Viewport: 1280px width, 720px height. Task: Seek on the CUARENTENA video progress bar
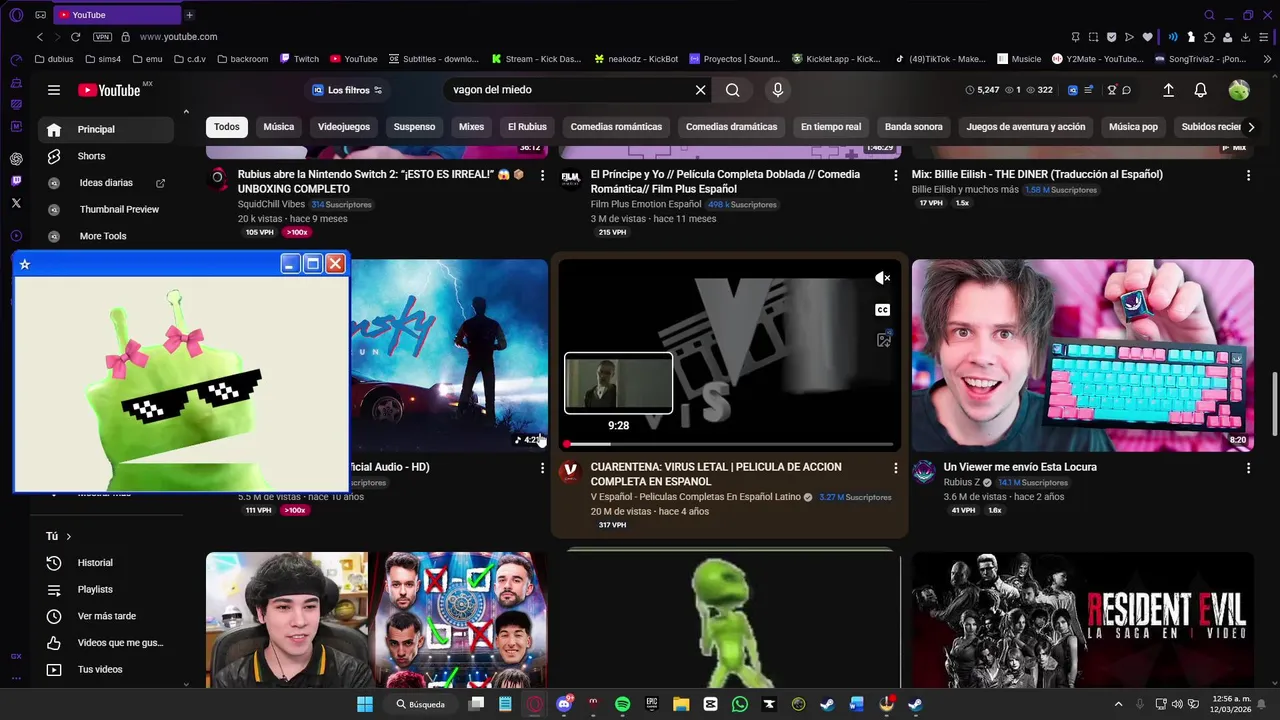click(729, 444)
